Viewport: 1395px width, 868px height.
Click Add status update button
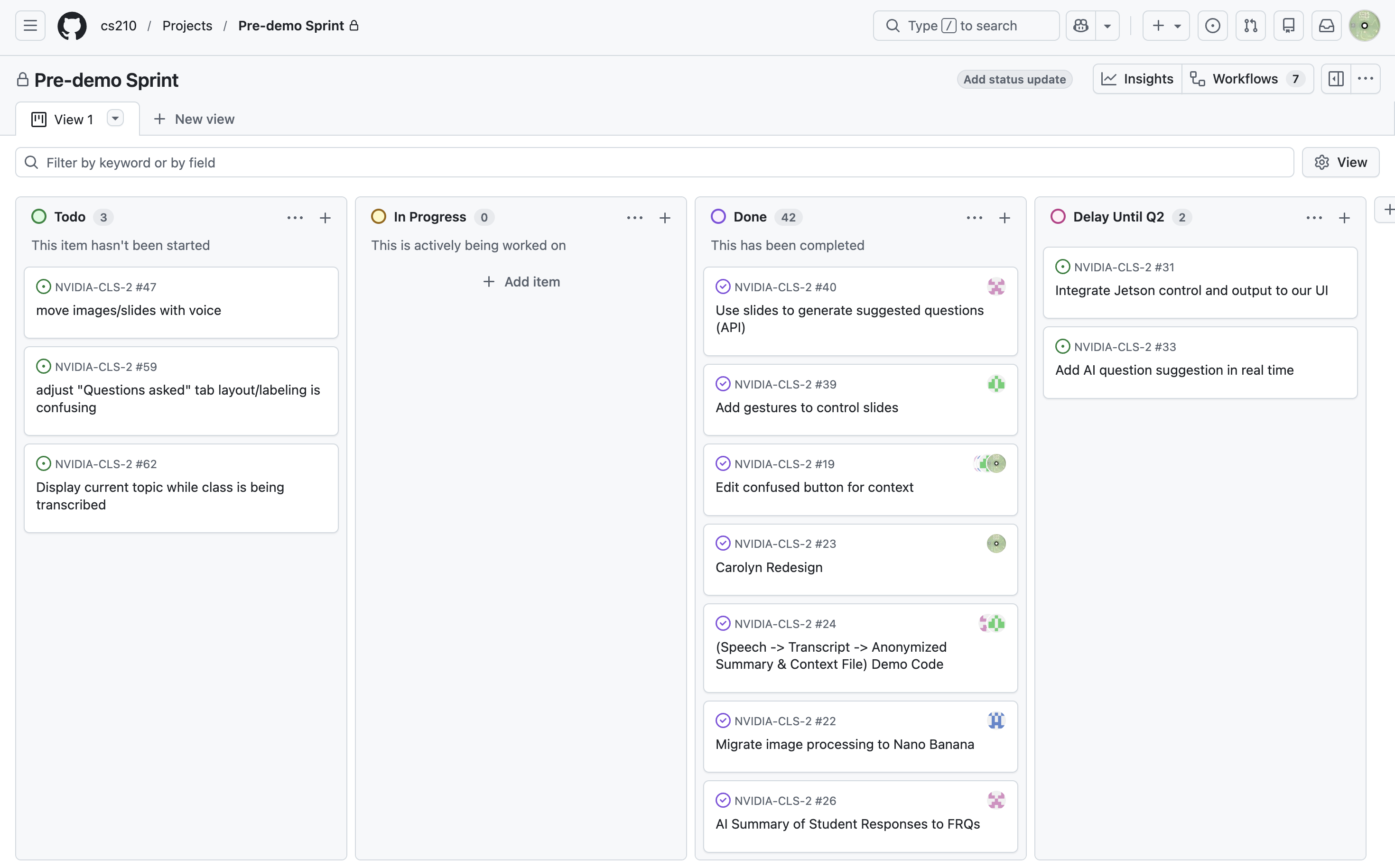coord(1014,79)
